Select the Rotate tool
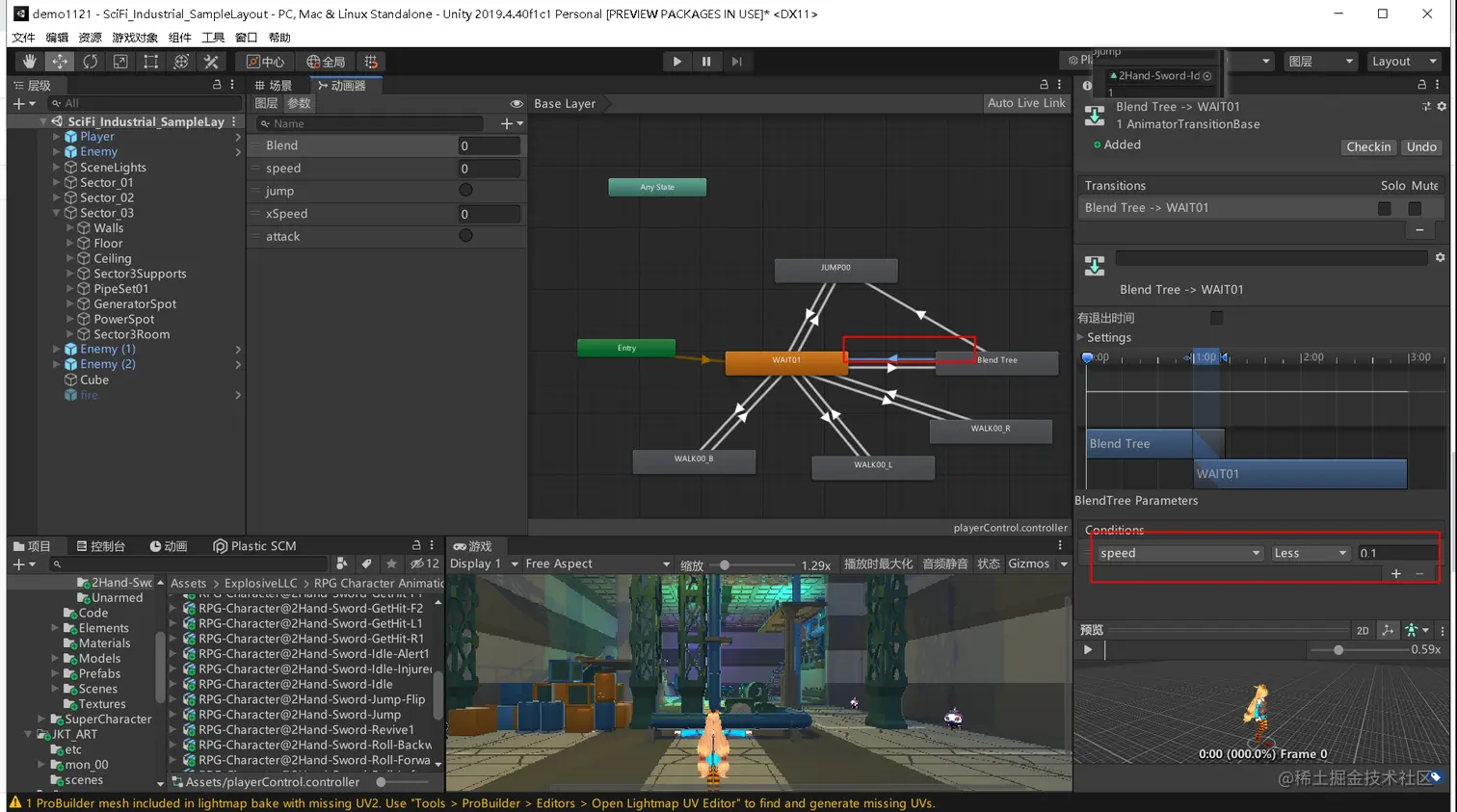This screenshot has width=1457, height=812. (90, 62)
